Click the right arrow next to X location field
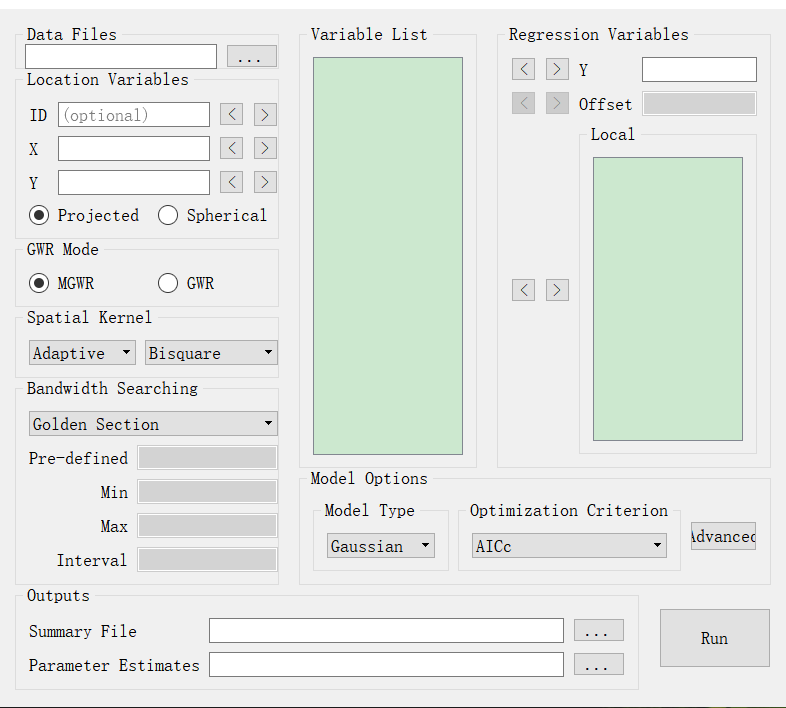The width and height of the screenshot is (786, 708). click(265, 148)
